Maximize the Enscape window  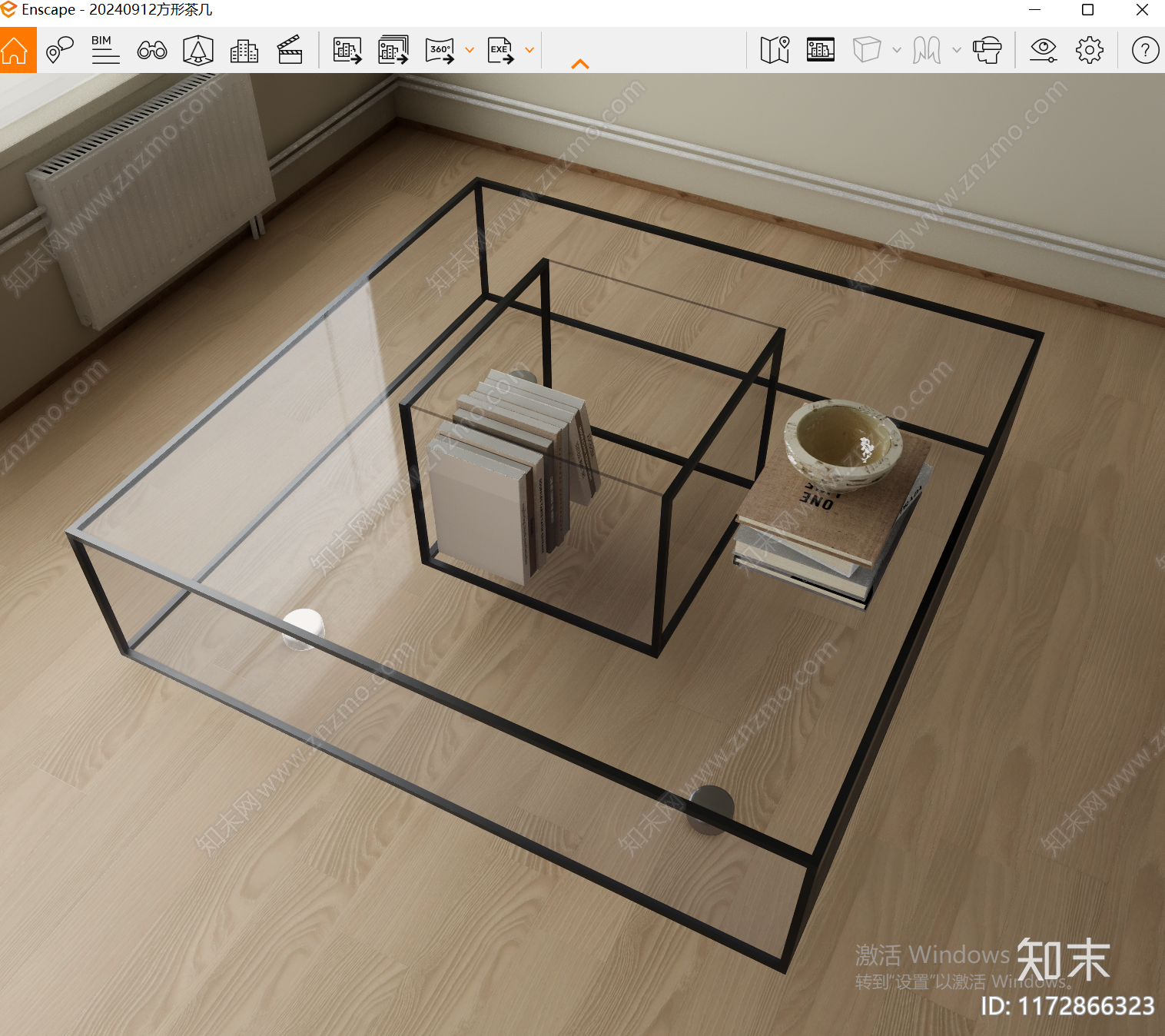(1087, 10)
